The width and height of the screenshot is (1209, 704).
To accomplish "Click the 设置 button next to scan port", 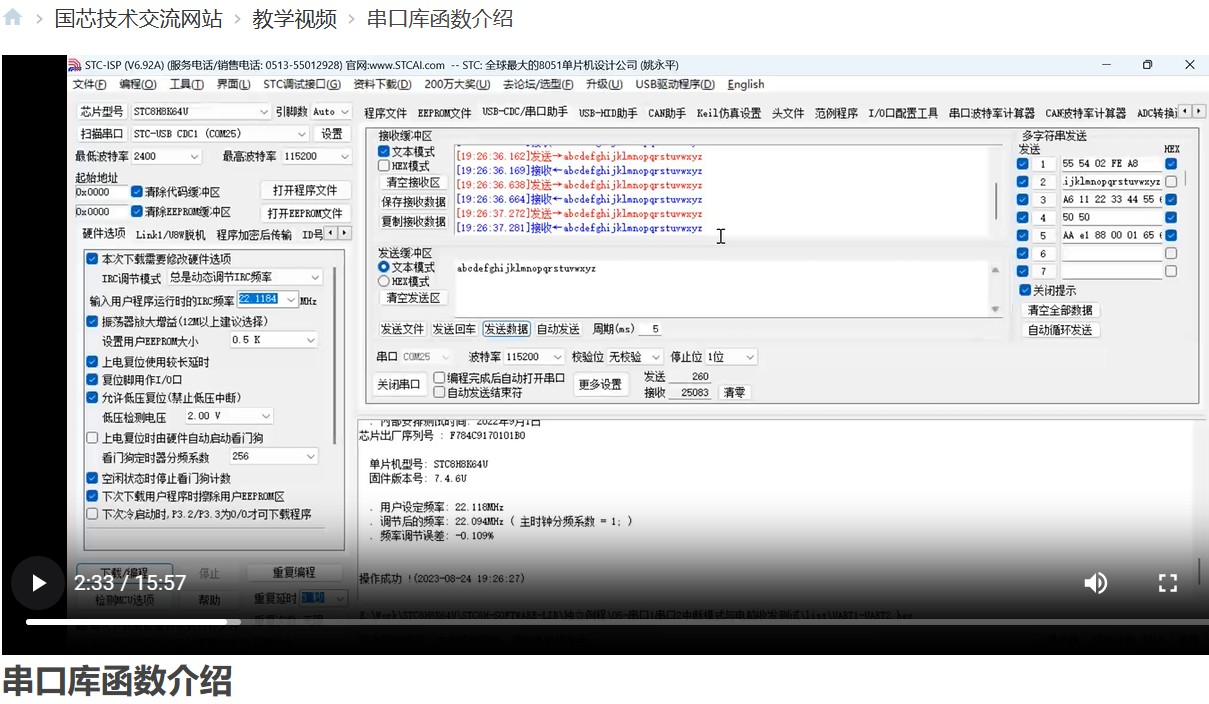I will point(331,133).
